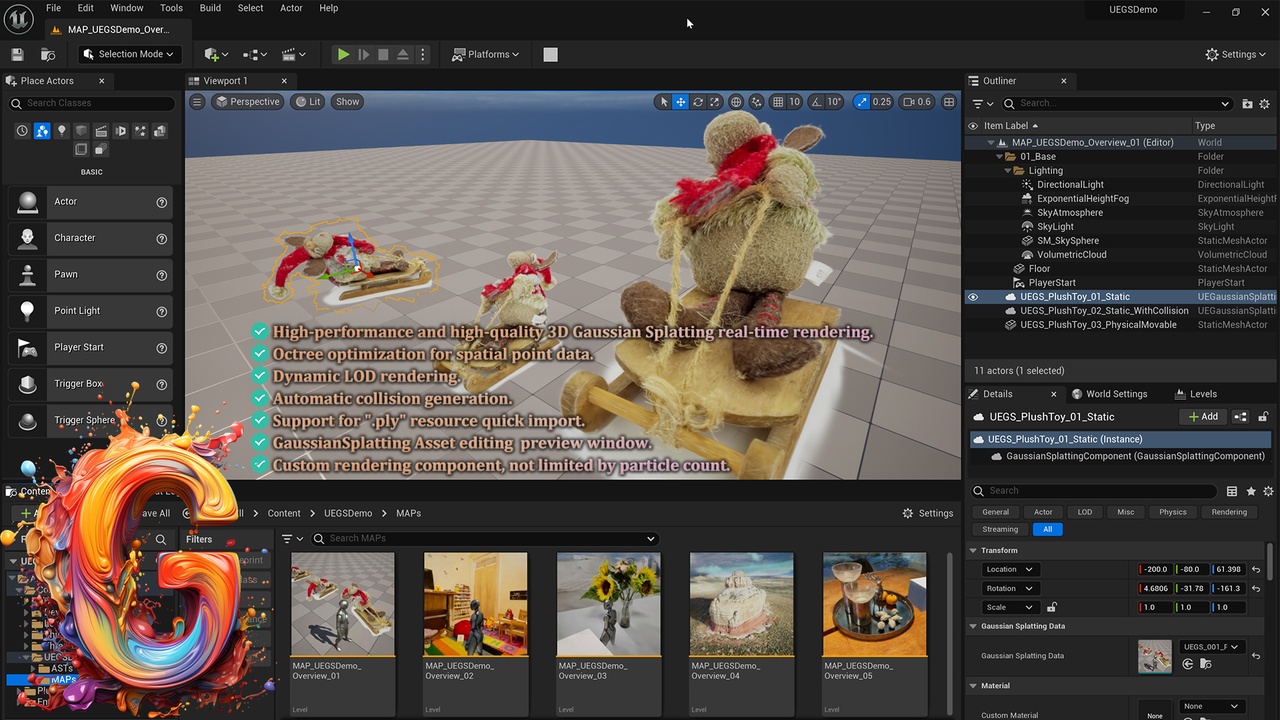Activate the Scale gizmo tool
The width and height of the screenshot is (1280, 720).
click(714, 102)
